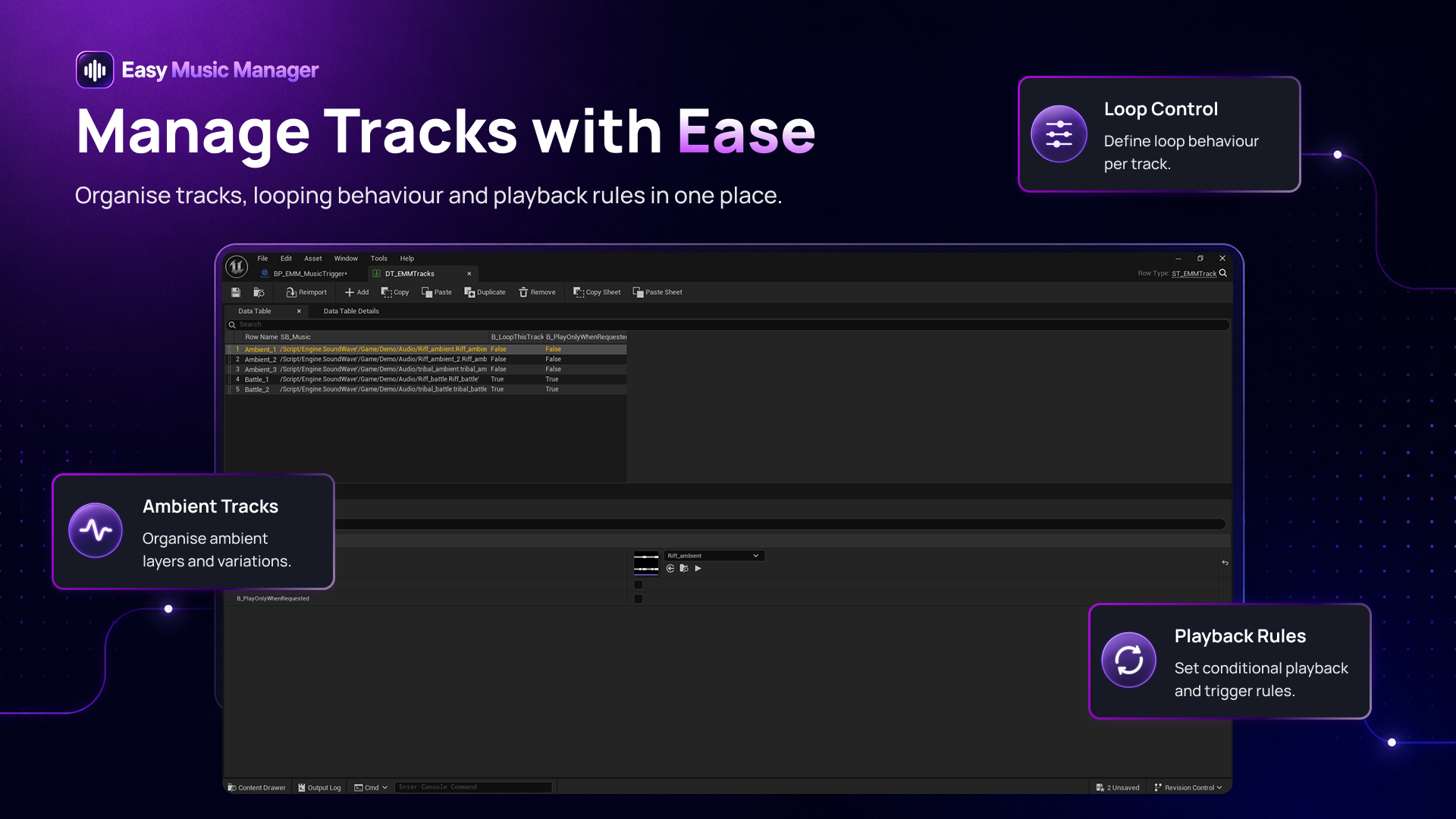This screenshot has height=819, width=1456.
Task: Open the Content Drawer
Action: 256,787
